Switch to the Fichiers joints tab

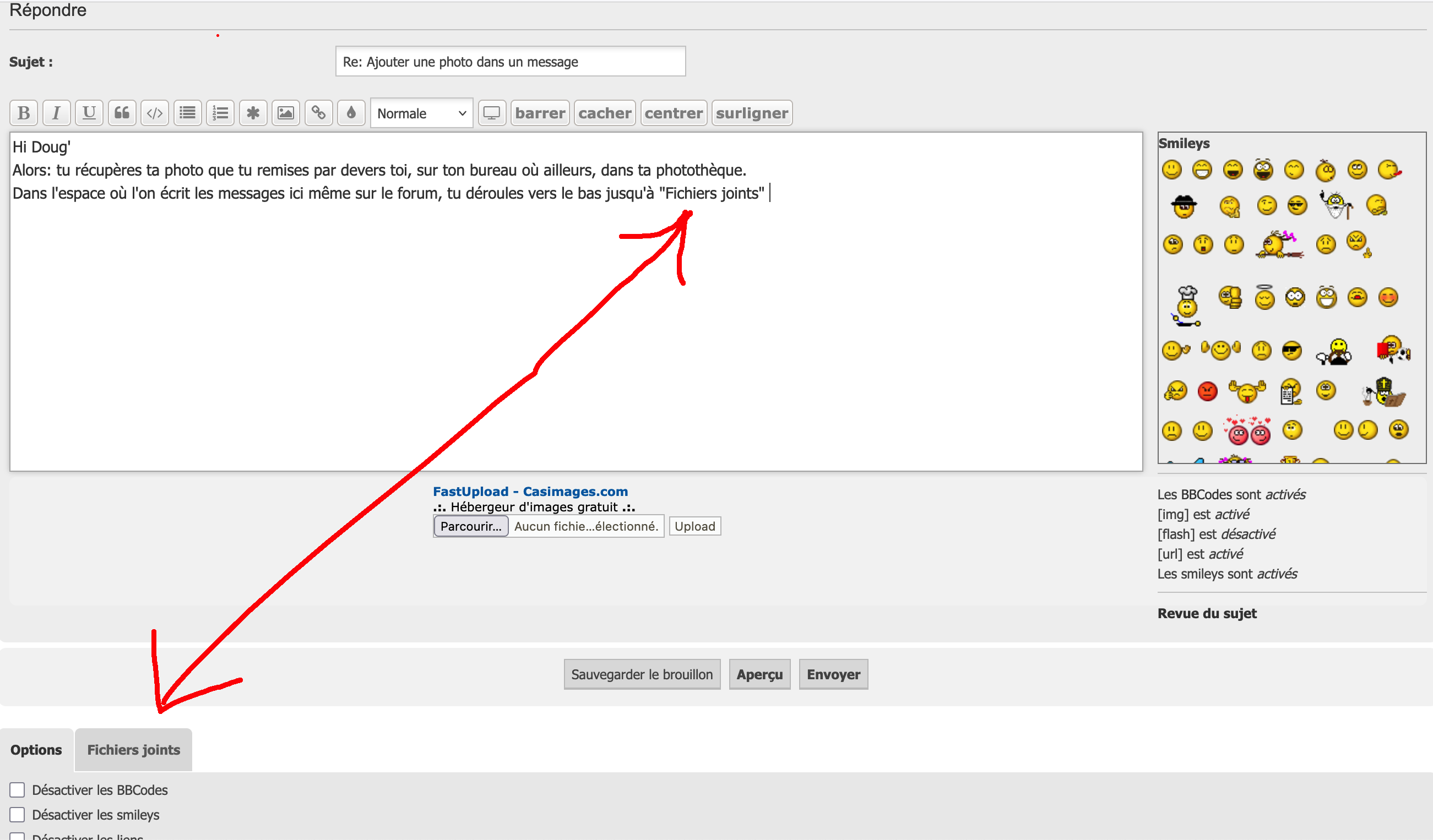pos(134,750)
